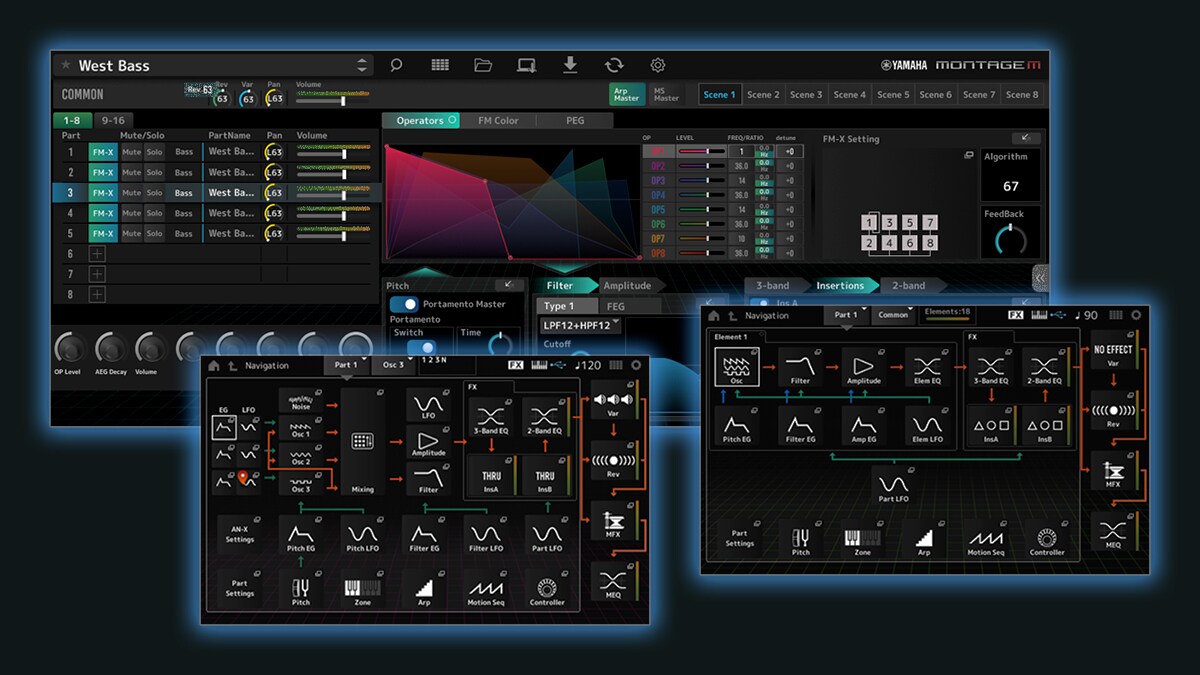Click the Arp Master button
The width and height of the screenshot is (1200, 675).
tap(627, 95)
